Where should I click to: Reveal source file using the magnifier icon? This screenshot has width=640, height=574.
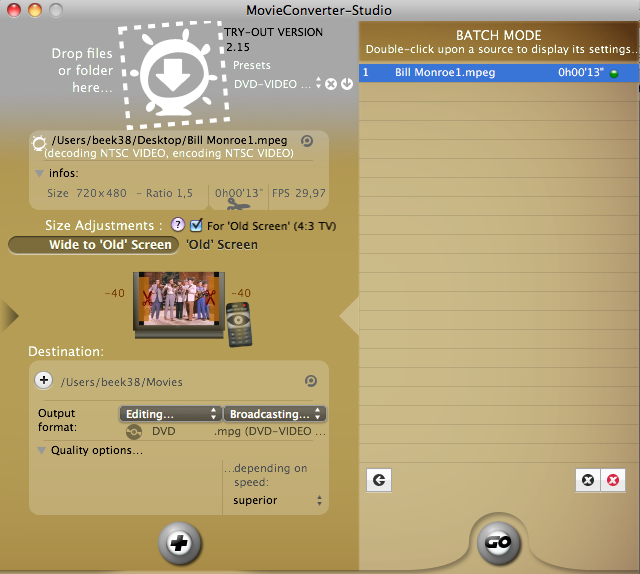pos(307,141)
